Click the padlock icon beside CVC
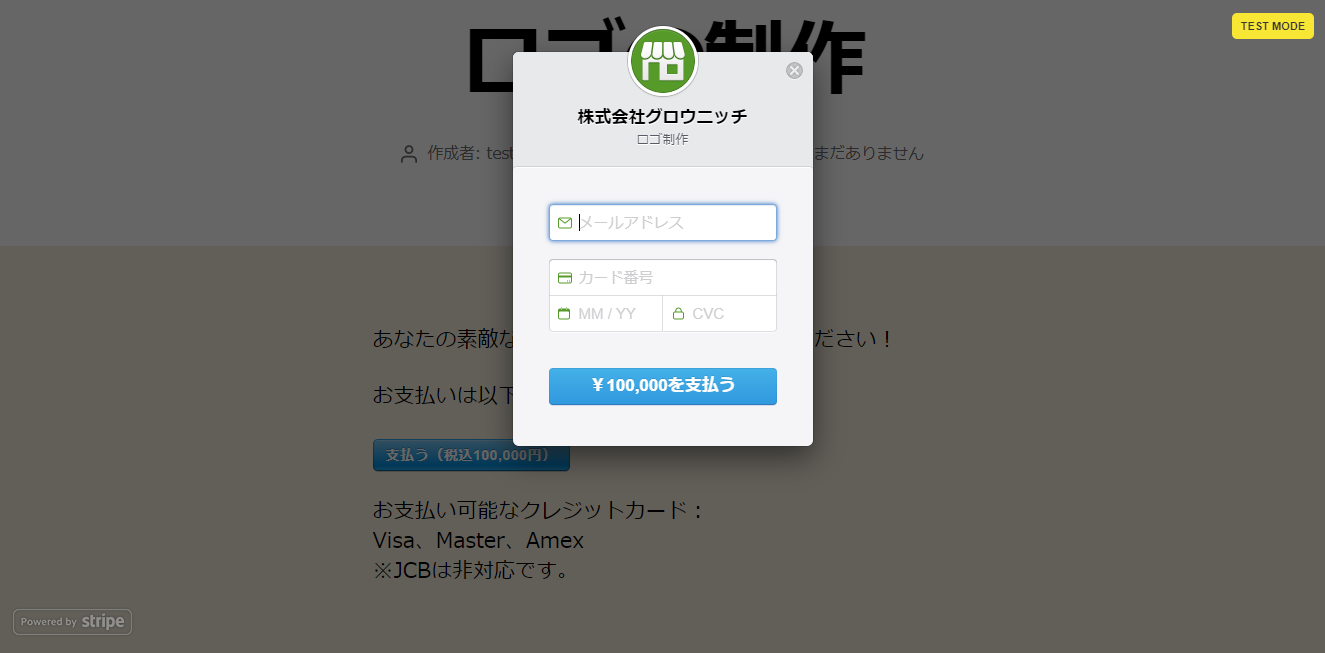The height and width of the screenshot is (653, 1325). (678, 314)
